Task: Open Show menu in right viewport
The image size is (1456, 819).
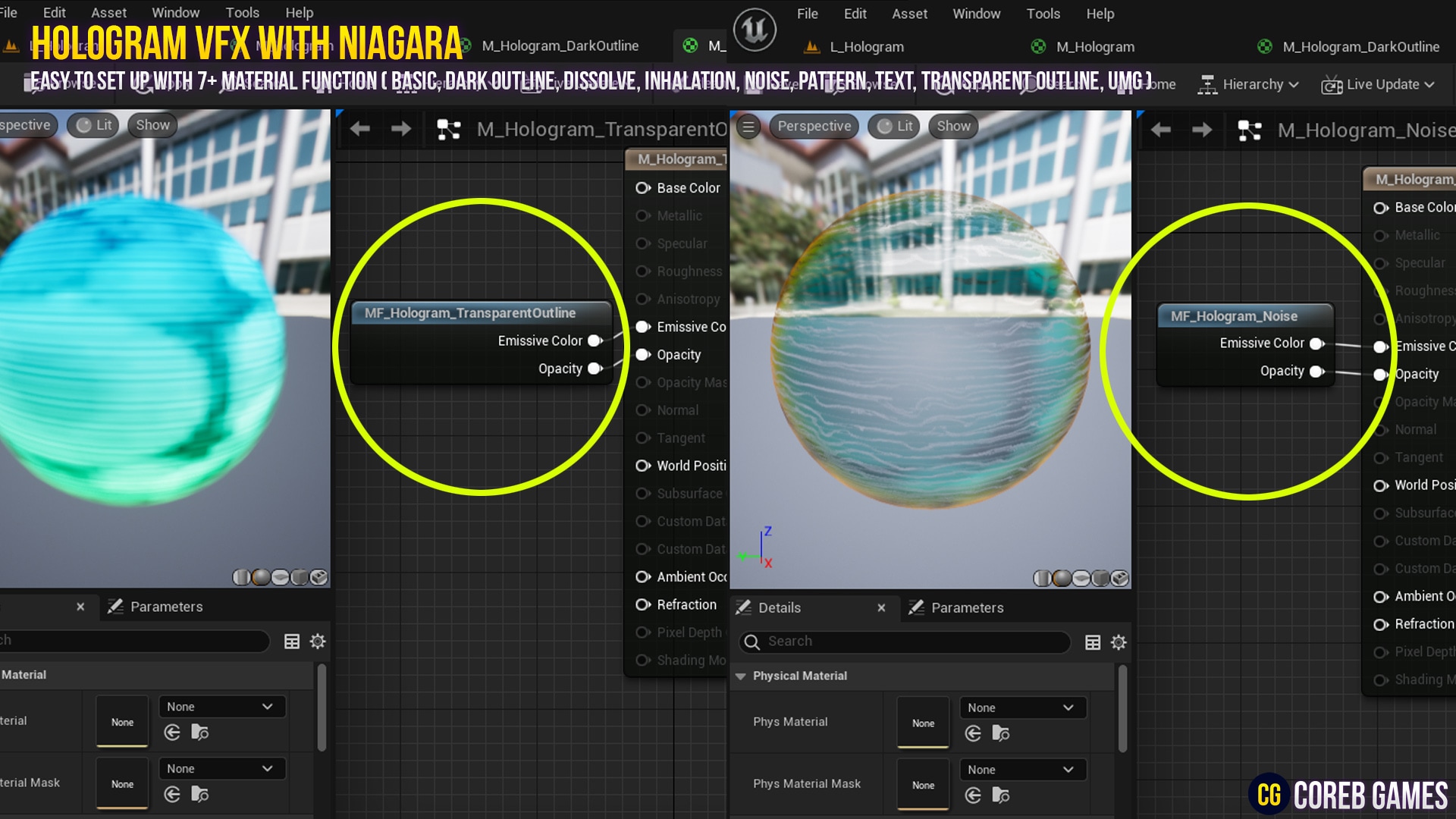Action: click(953, 127)
